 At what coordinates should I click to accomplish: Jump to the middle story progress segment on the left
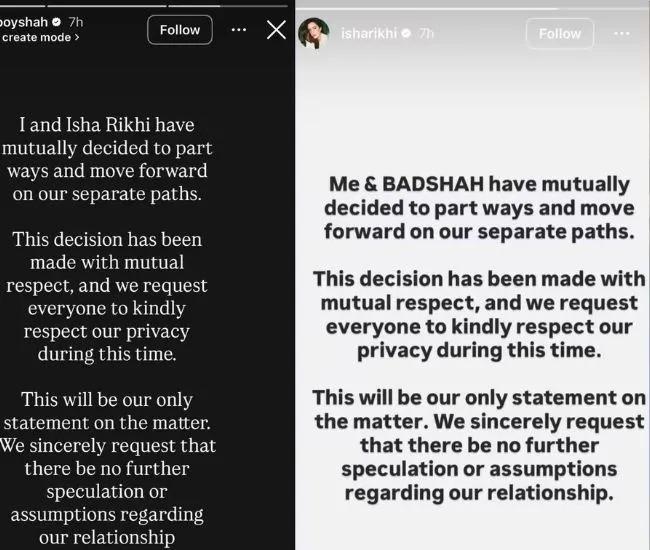point(107,6)
